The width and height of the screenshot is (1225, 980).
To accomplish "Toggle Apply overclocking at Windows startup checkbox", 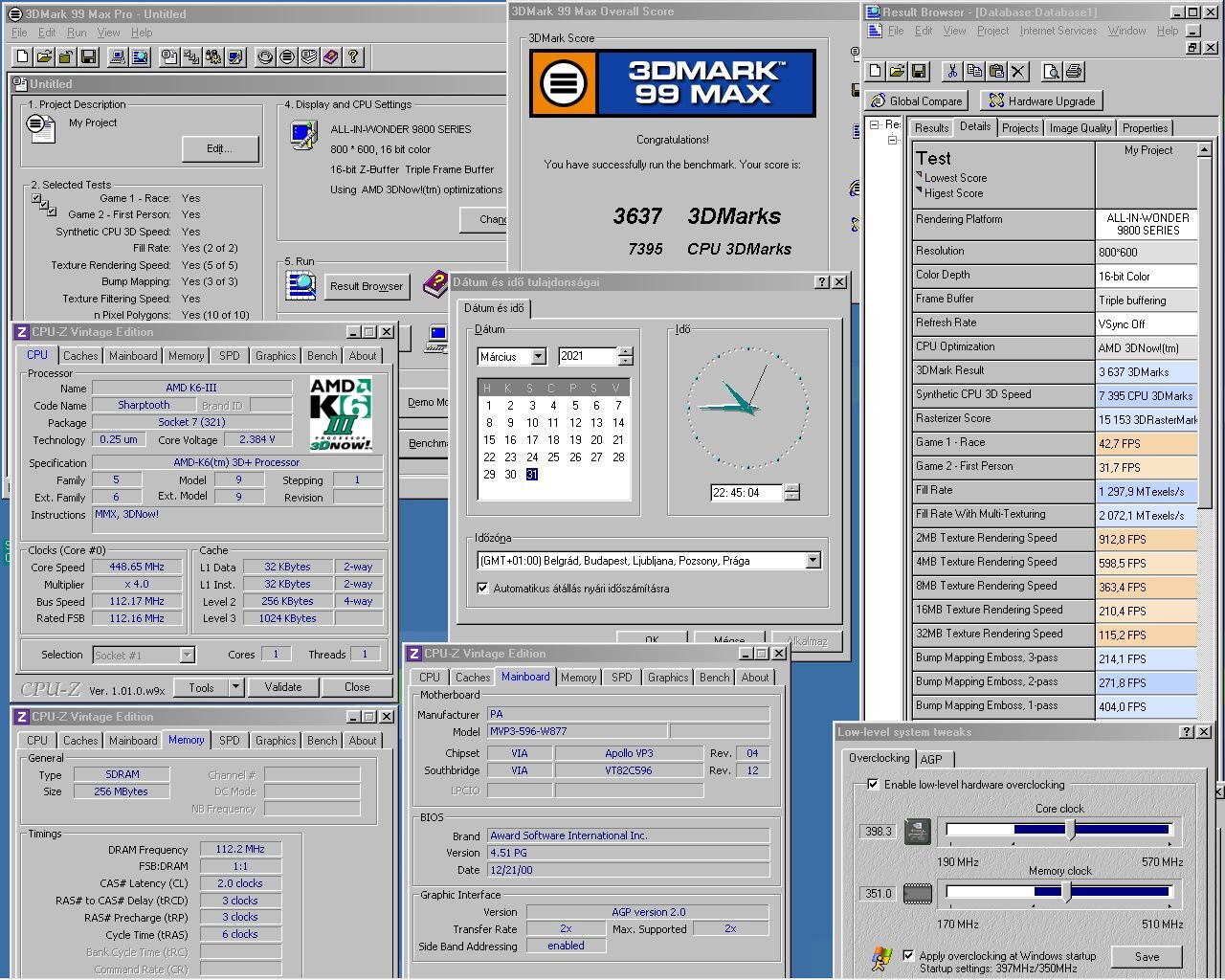I will point(908,955).
